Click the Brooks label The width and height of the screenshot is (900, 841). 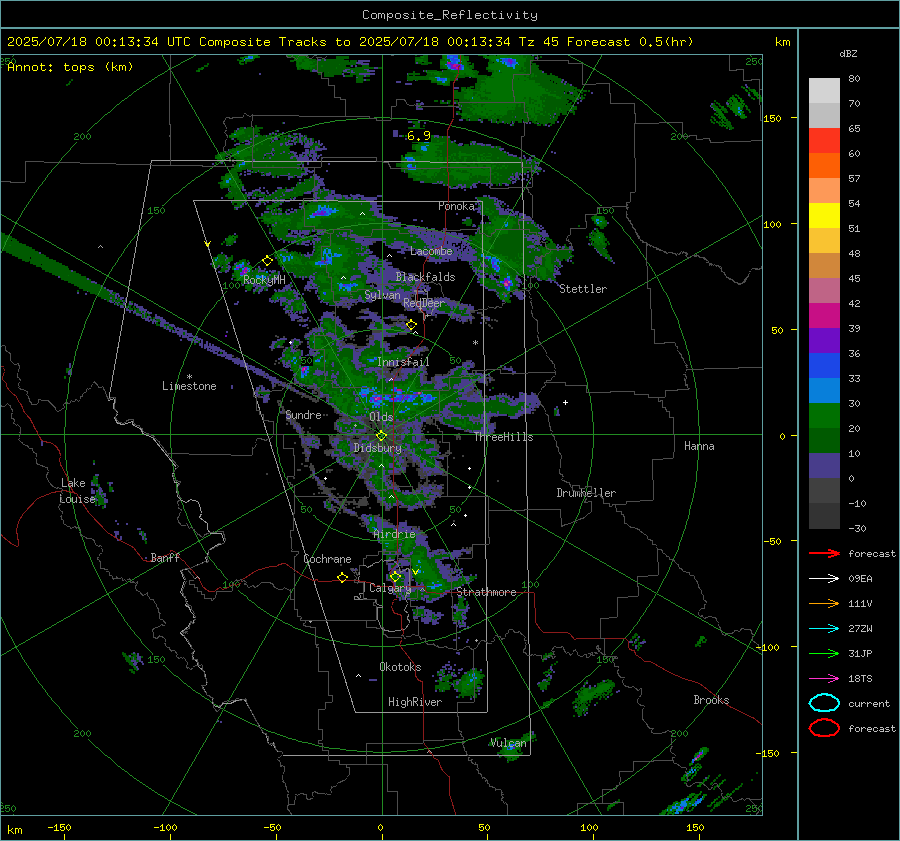click(711, 700)
